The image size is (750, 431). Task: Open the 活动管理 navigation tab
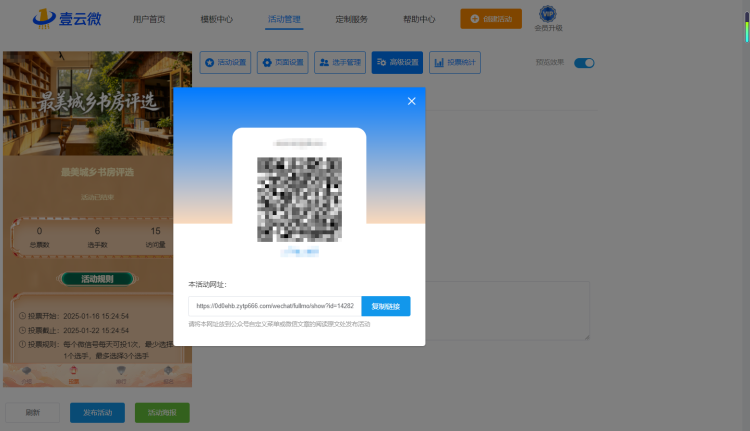284,19
